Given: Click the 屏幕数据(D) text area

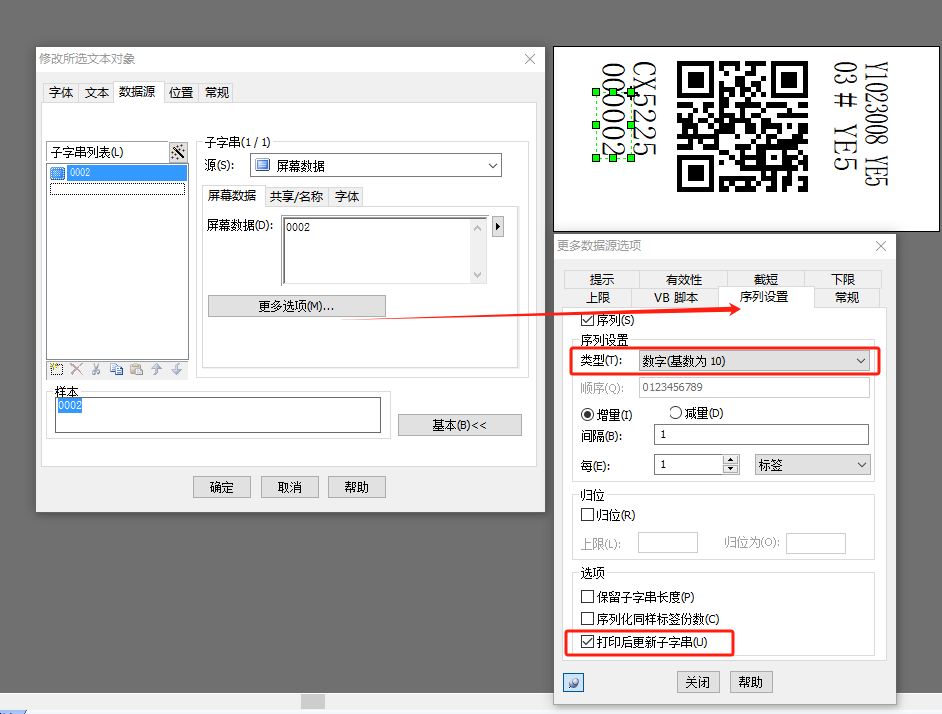Looking at the screenshot, I should pyautogui.click(x=377, y=250).
